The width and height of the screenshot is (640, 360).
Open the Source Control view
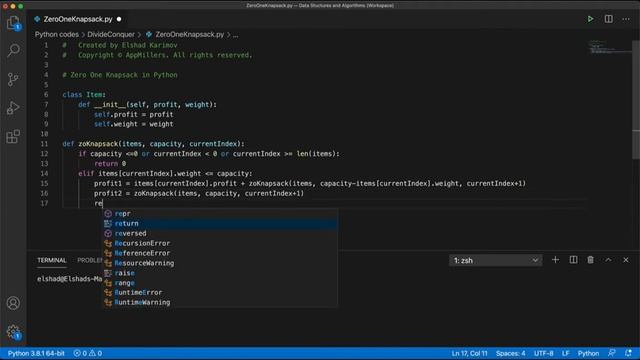(13, 79)
